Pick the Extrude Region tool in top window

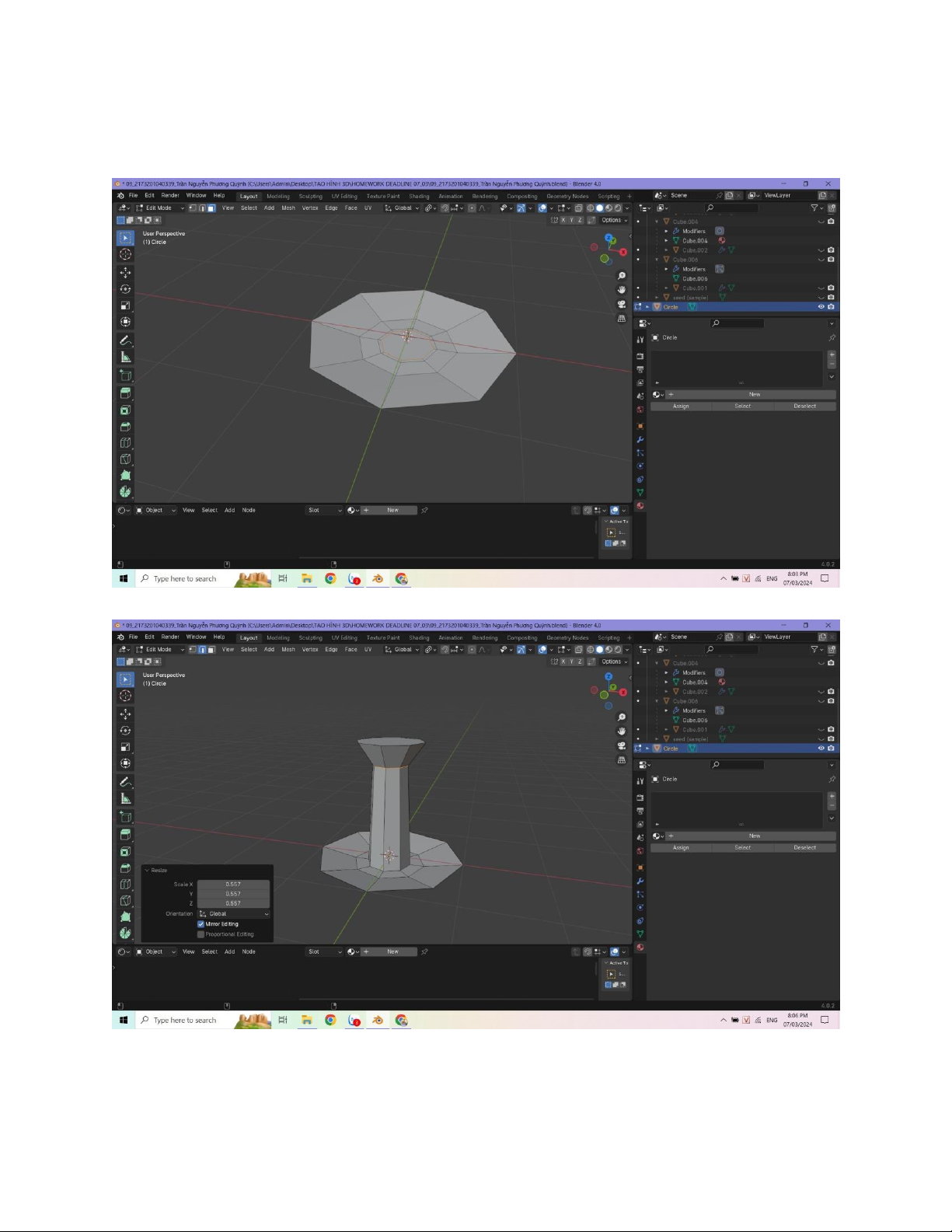125,393
